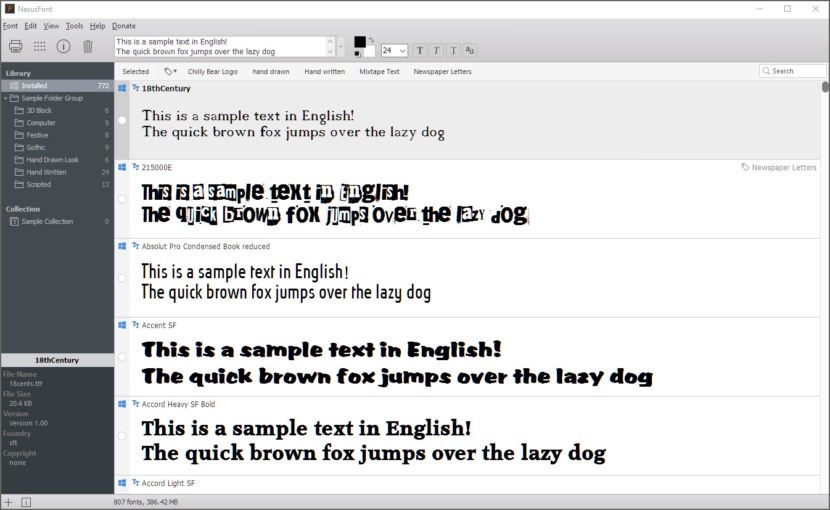Image resolution: width=830 pixels, height=510 pixels.
Task: Filter by Newspaper Letters tag in toolbar
Action: [443, 71]
